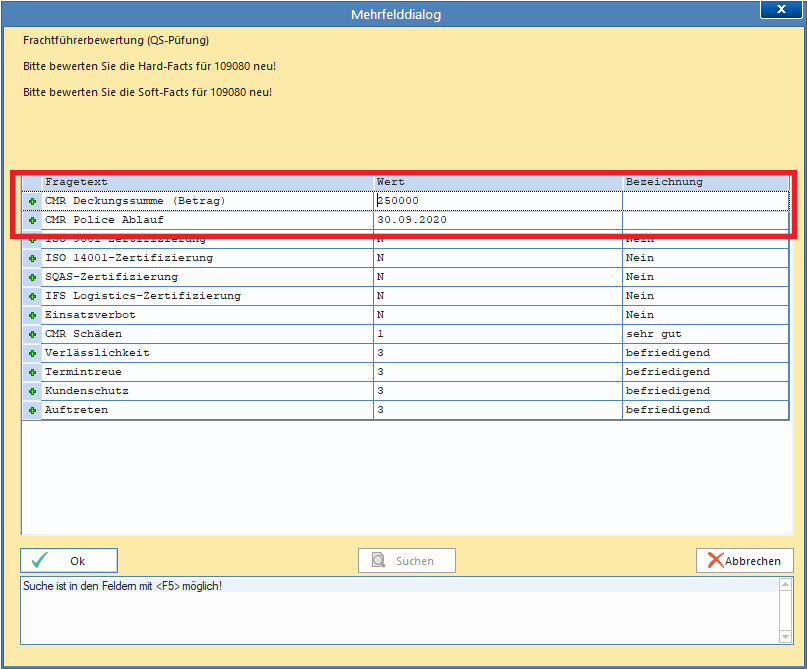Select the CMR Police Ablauf date field
This screenshot has width=807, height=669.
pyautogui.click(x=498, y=220)
